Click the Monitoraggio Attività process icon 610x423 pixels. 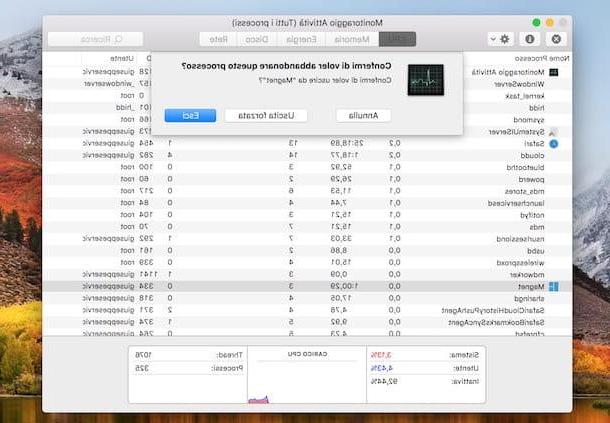(554, 72)
